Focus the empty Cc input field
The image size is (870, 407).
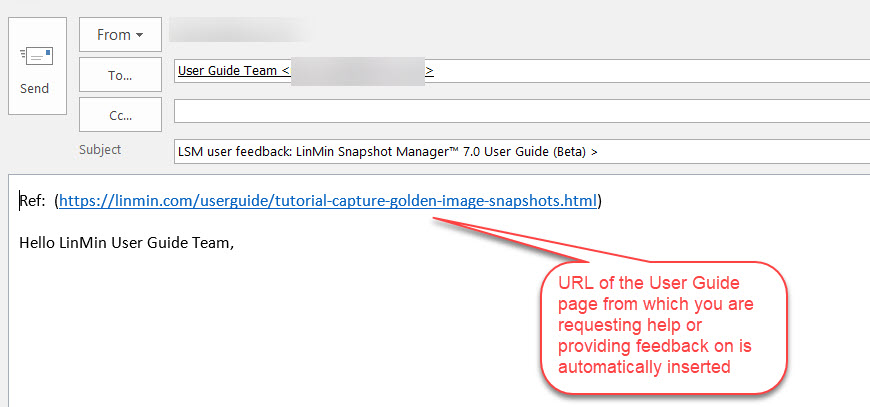tap(520, 110)
